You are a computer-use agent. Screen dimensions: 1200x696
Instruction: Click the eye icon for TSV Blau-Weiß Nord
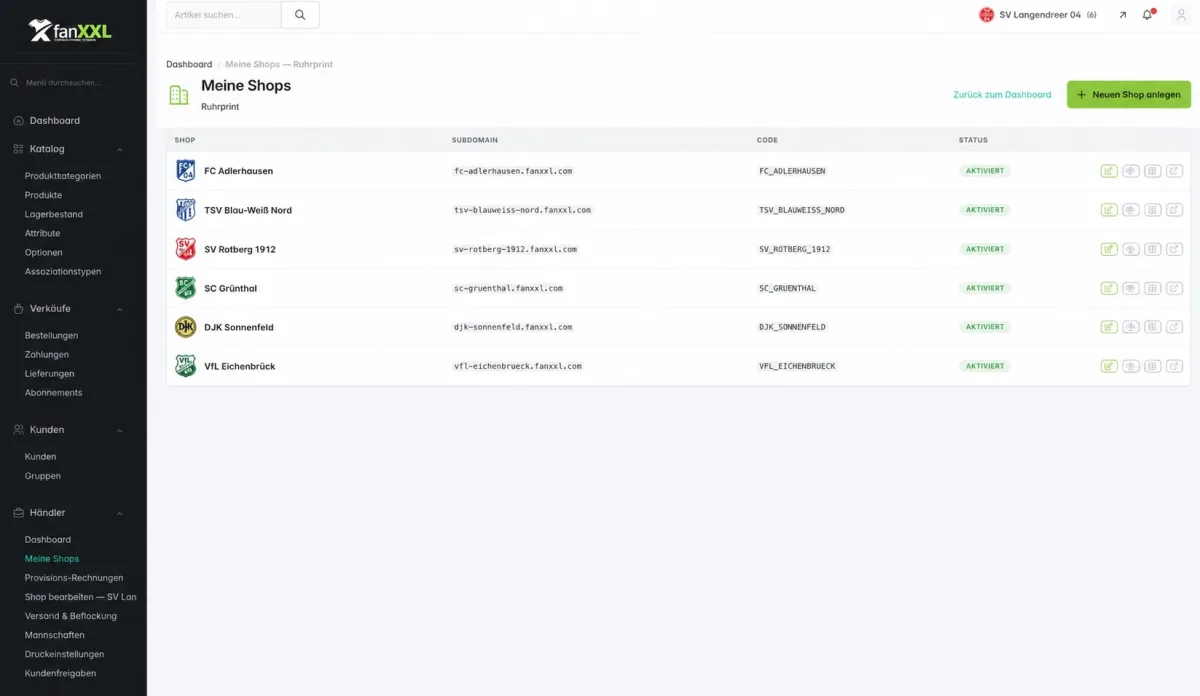coord(1131,210)
